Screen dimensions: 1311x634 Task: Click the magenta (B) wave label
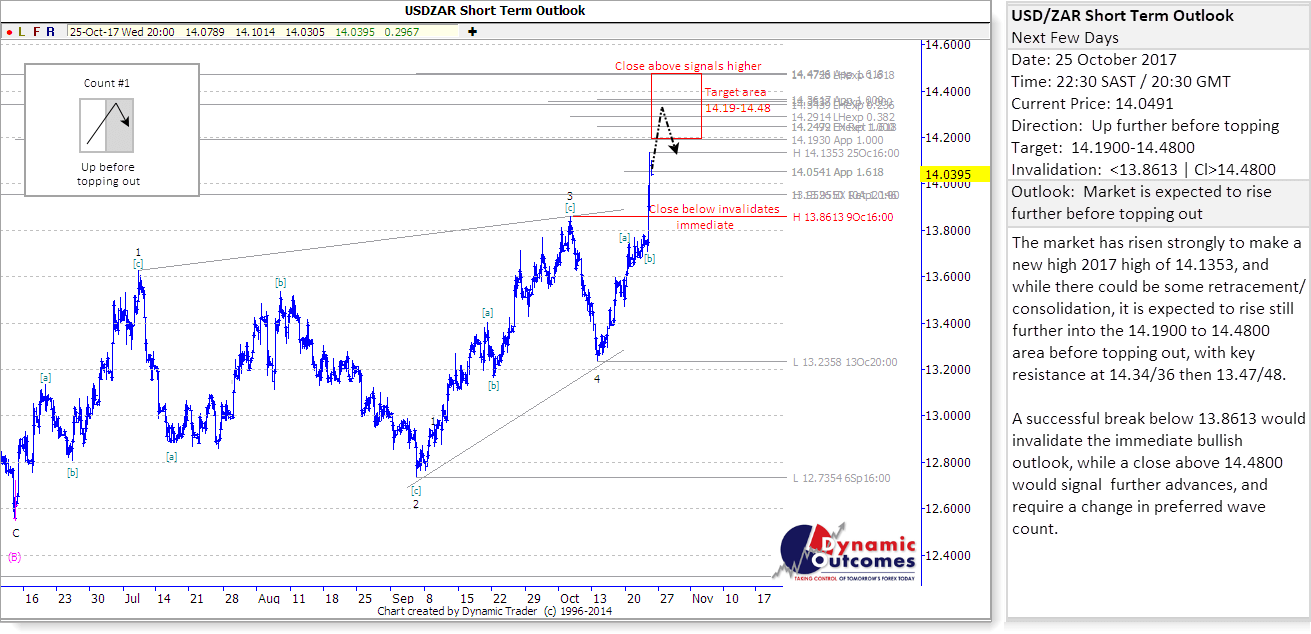14,557
